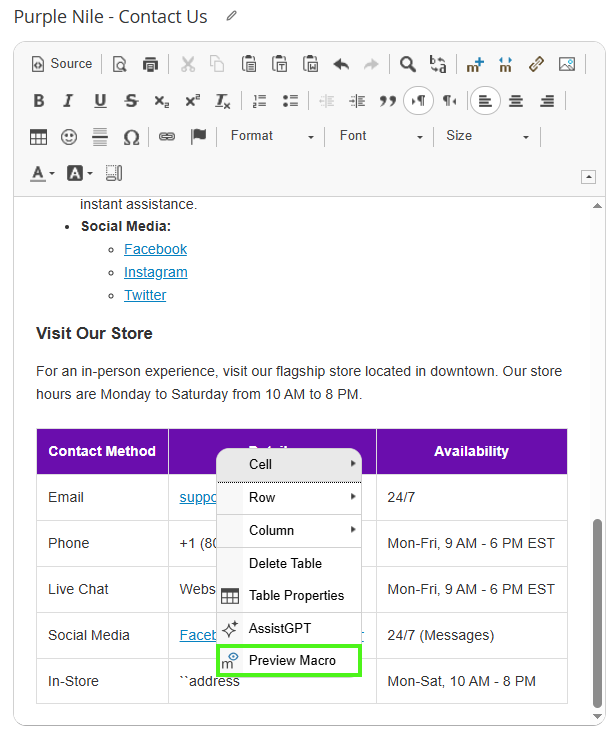Apply block quote formatting
Screen dimensions: 616x731
388,101
